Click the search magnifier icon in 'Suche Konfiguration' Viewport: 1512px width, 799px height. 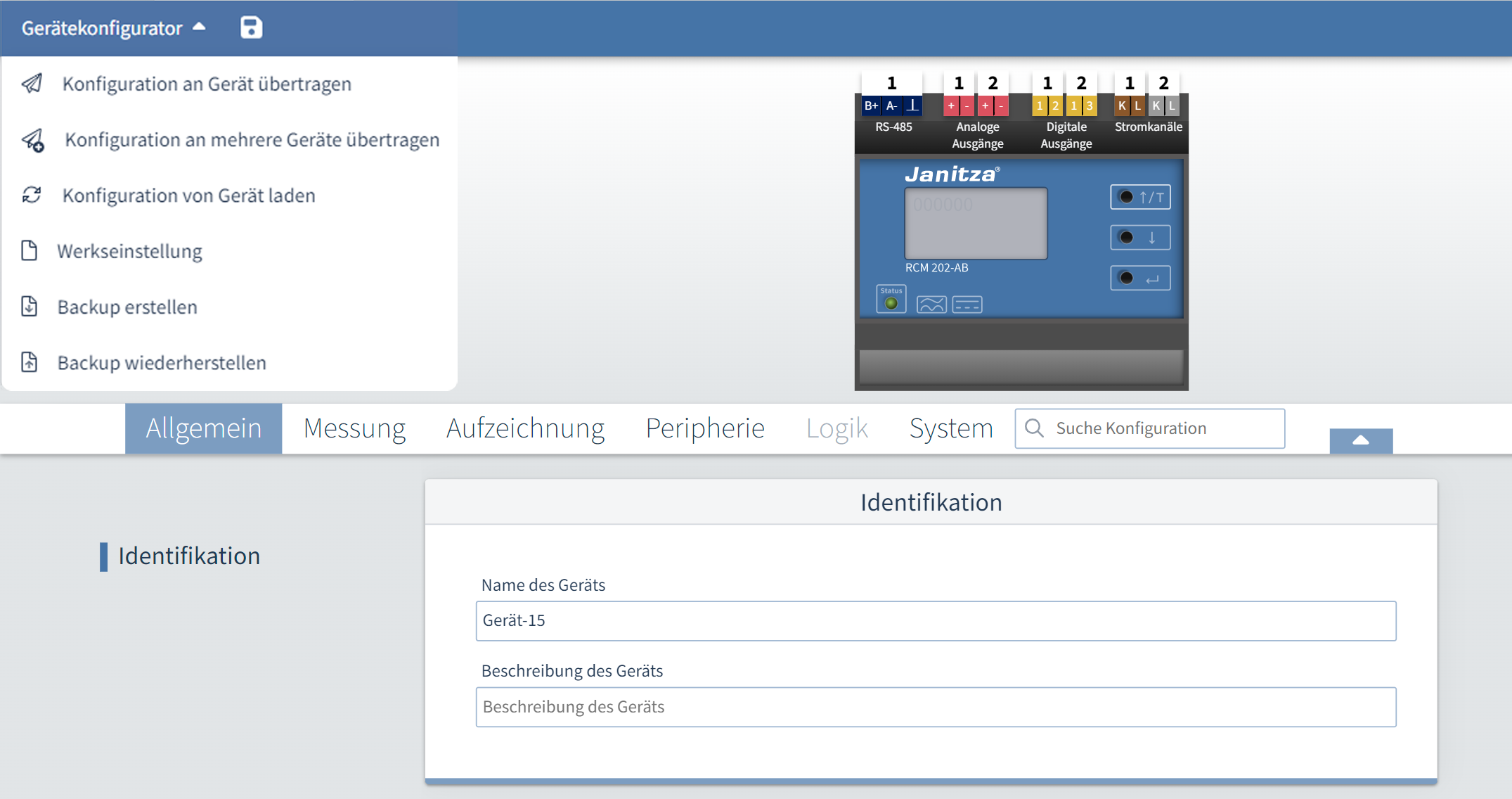(x=1034, y=428)
